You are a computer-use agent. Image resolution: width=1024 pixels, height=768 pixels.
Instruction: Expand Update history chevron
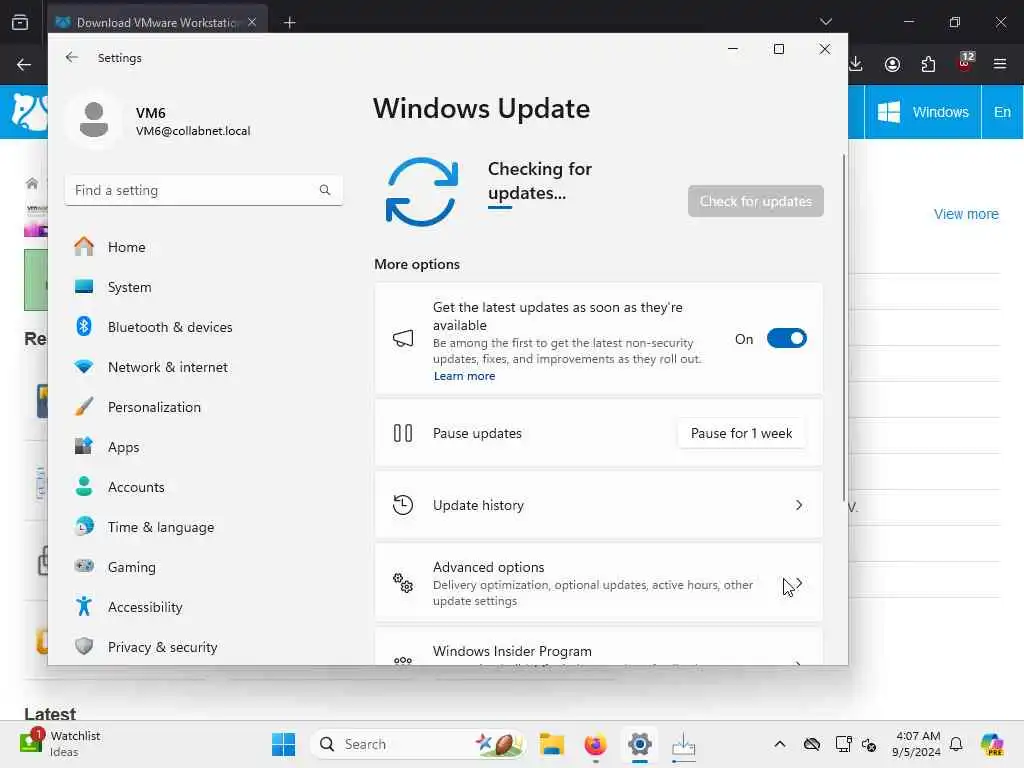pos(799,505)
